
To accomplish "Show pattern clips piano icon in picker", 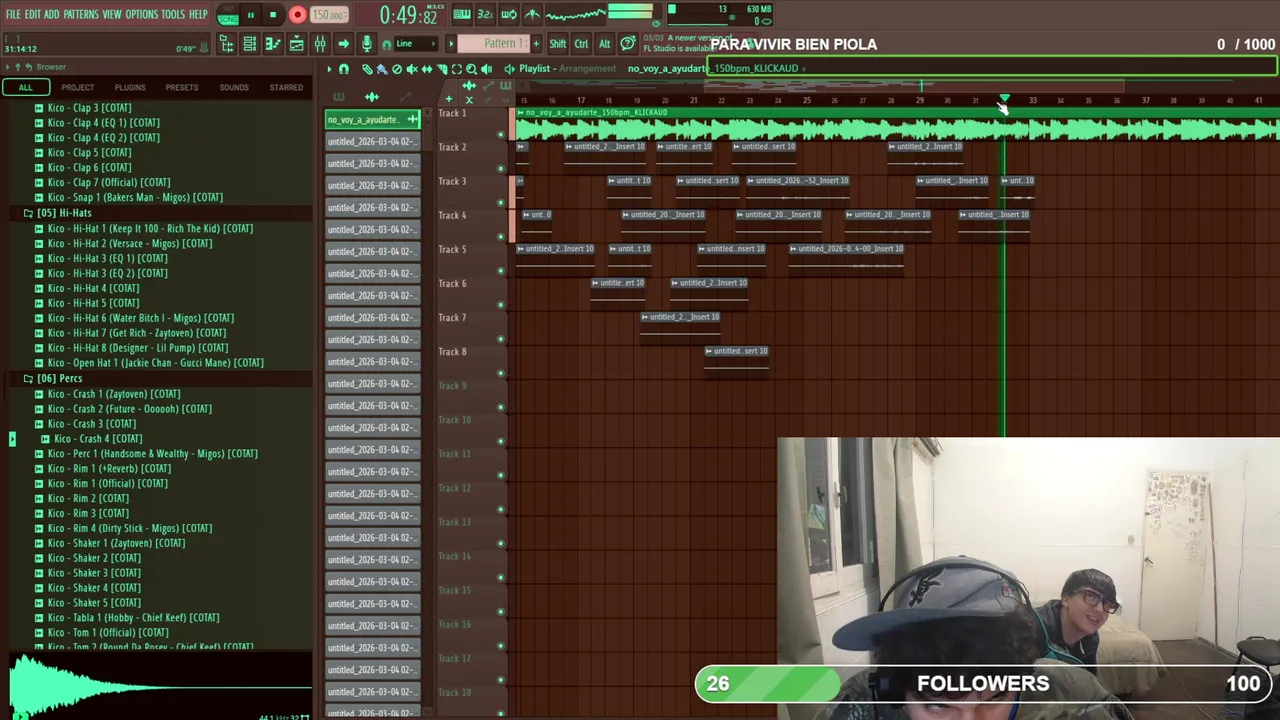I will (339, 97).
